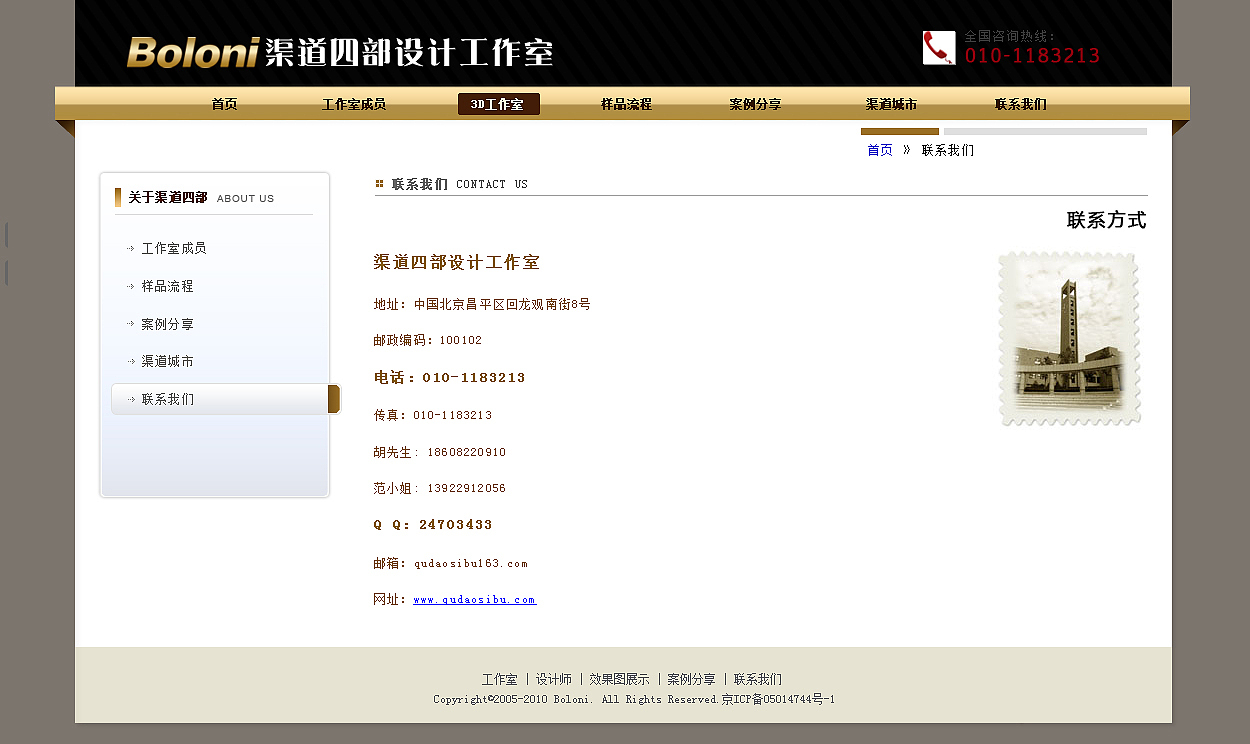1250x744 pixels.
Task: Open 效果图展示 footer link
Action: pos(619,679)
